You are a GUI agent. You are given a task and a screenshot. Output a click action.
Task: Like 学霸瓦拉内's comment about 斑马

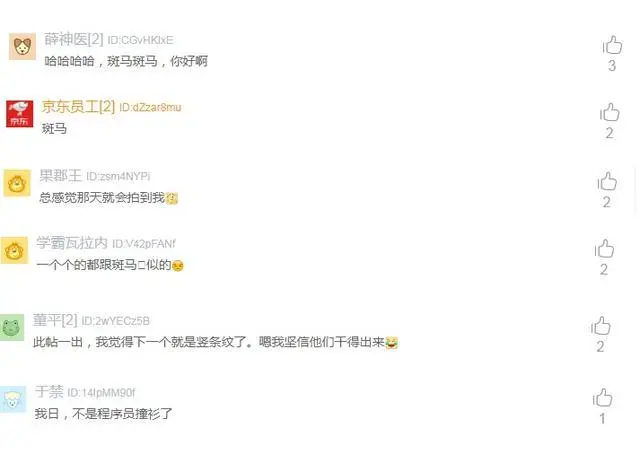point(604,249)
